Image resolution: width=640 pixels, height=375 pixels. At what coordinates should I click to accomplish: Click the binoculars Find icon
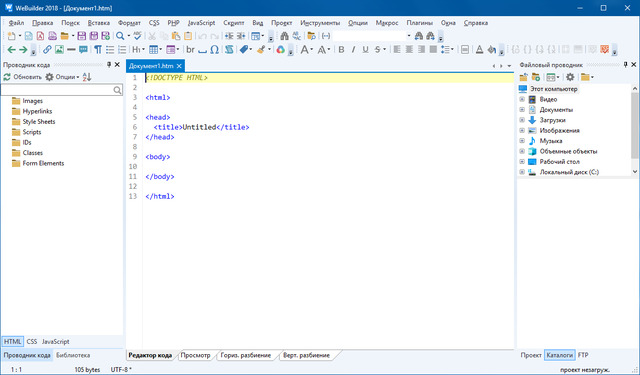point(284,36)
